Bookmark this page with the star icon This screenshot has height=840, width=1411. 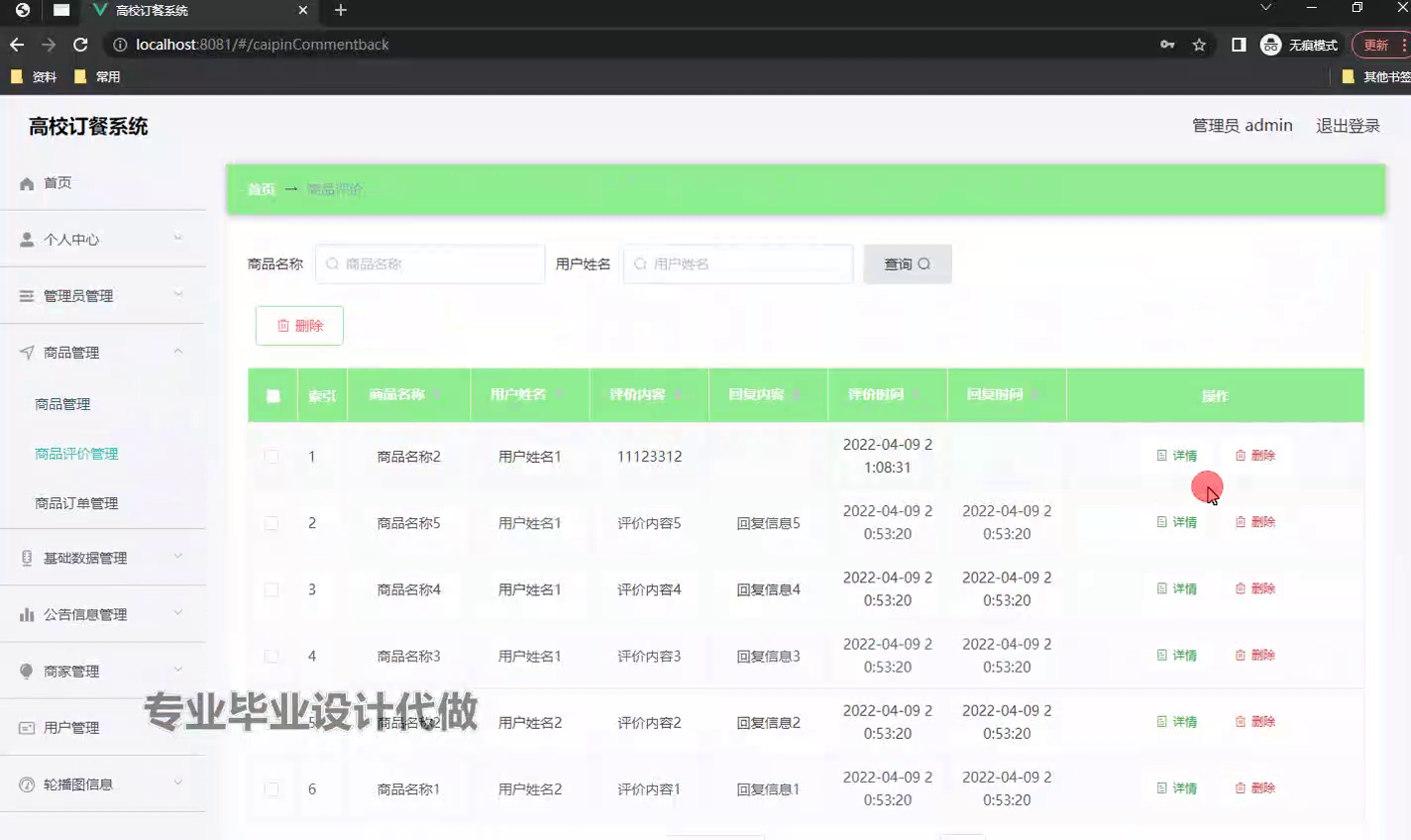[x=1199, y=45]
